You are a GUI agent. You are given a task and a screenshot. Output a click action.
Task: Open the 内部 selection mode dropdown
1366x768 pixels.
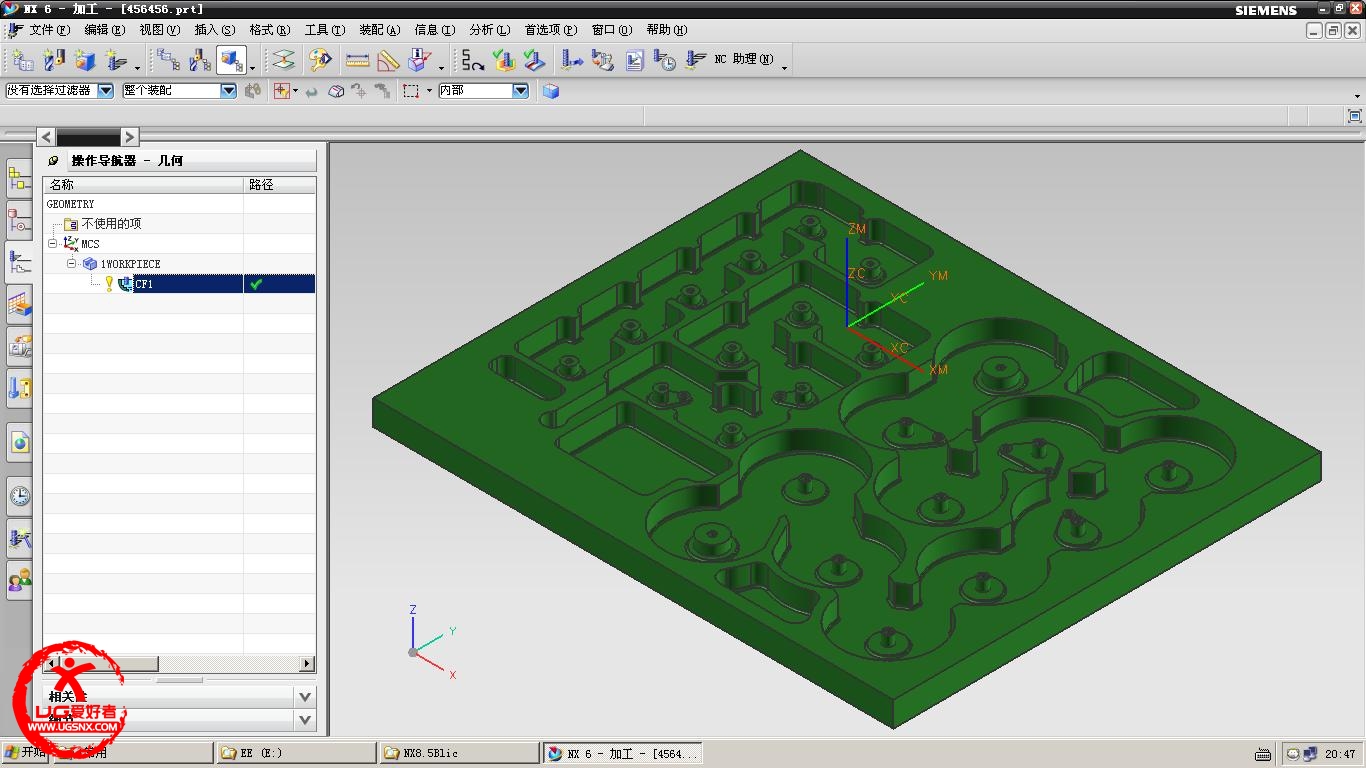[x=520, y=91]
